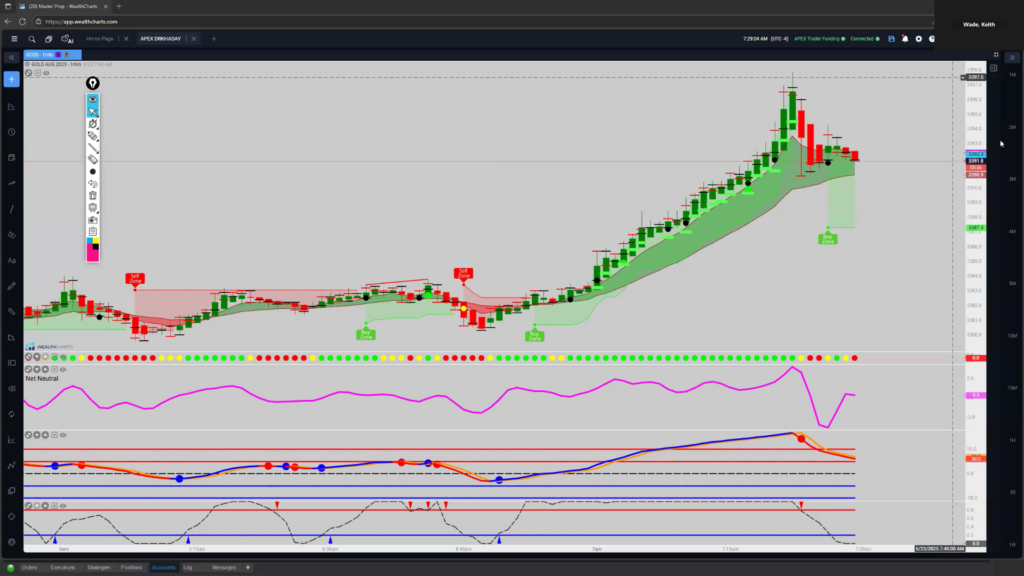
Task: Switch to Home Page tab
Action: pos(100,39)
